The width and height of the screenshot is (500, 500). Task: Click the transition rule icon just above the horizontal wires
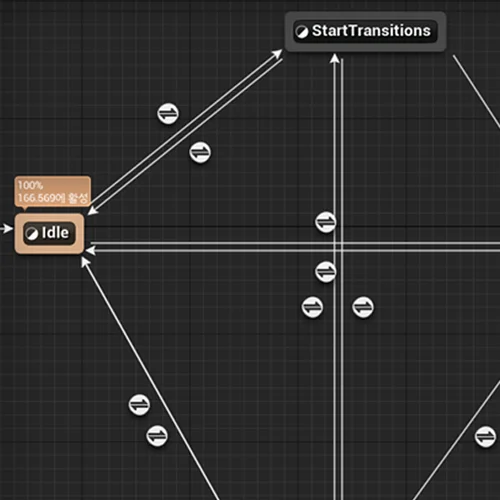pos(326,222)
